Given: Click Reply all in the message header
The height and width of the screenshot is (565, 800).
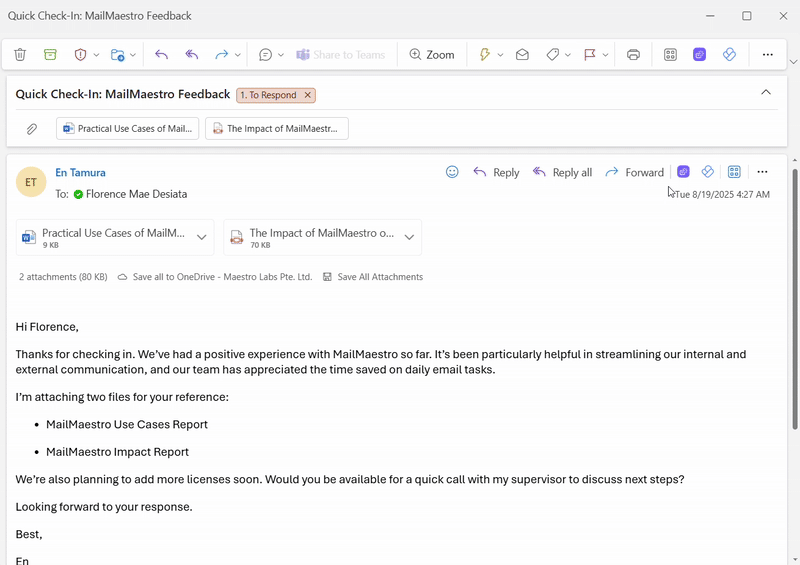Looking at the screenshot, I should pyautogui.click(x=562, y=173).
